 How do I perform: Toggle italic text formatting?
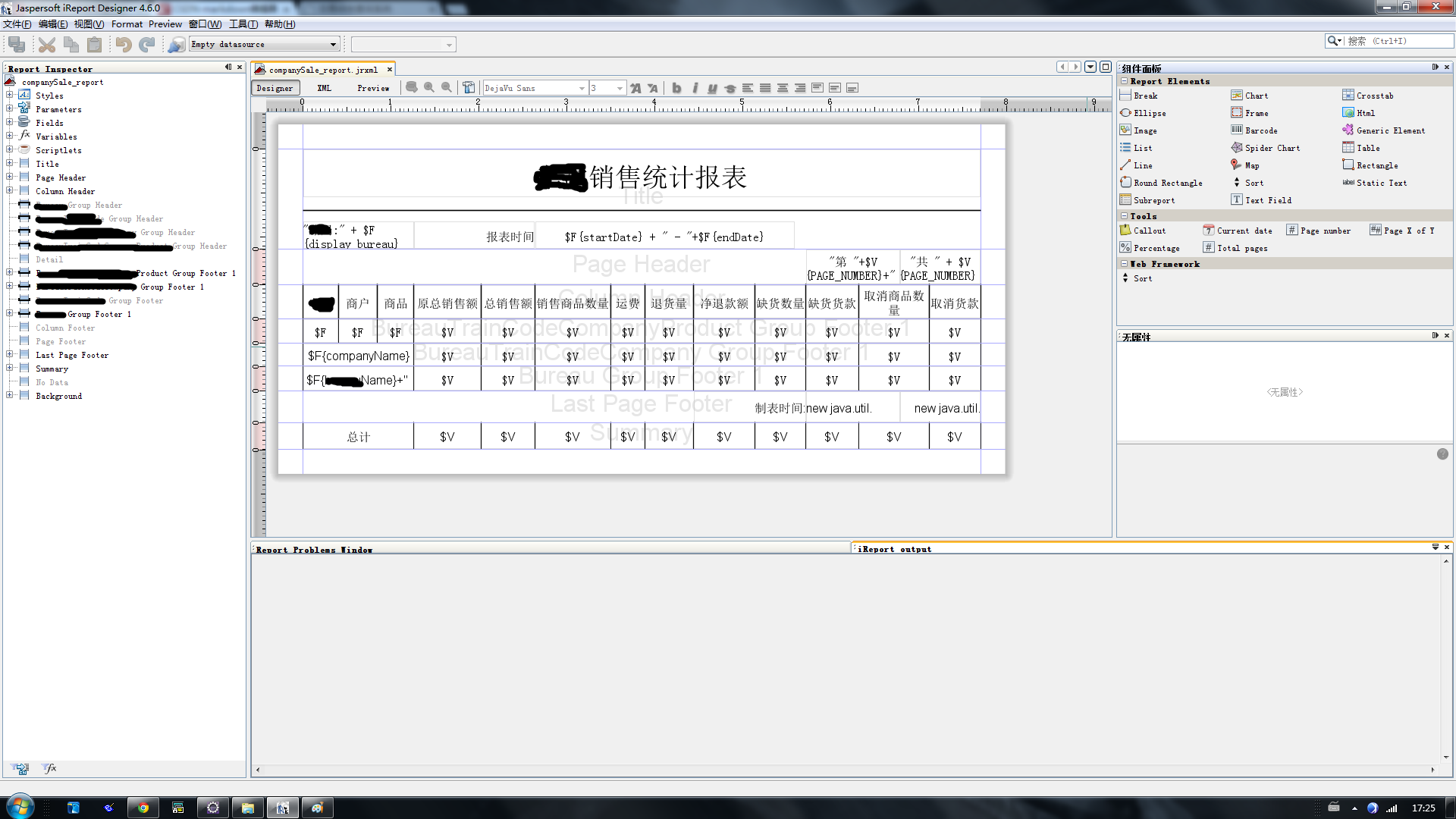(x=695, y=88)
